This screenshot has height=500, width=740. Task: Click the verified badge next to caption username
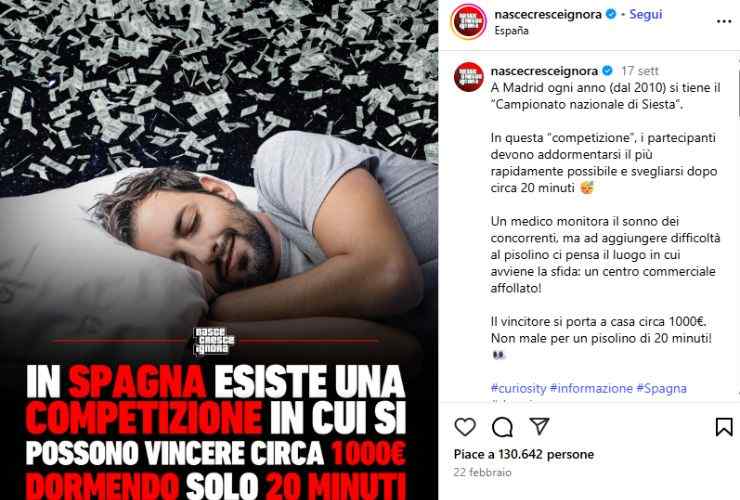tap(607, 71)
